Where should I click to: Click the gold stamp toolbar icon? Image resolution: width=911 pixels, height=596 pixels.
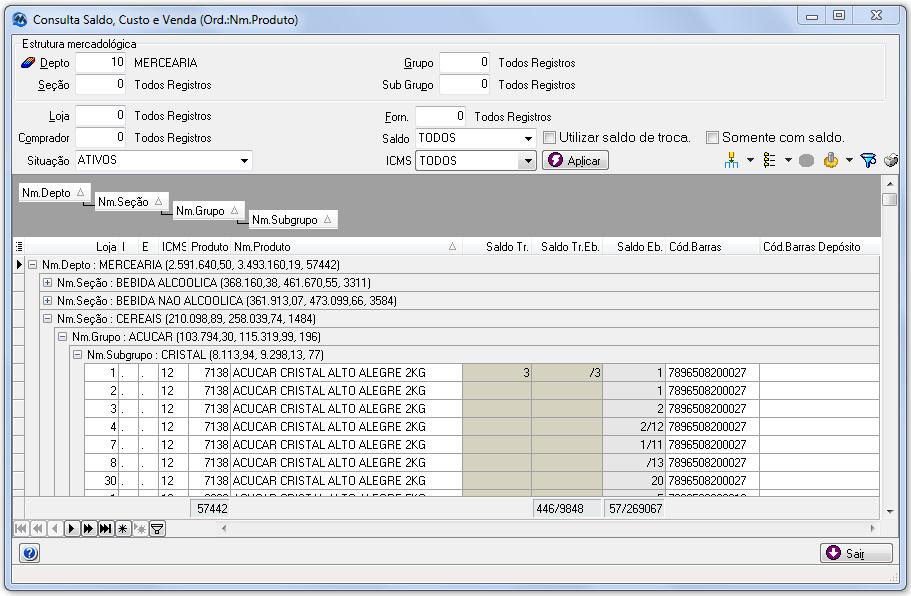click(x=831, y=160)
